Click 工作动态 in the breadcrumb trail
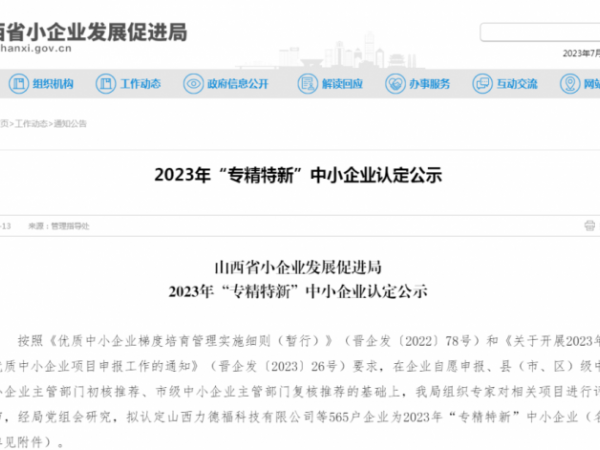 point(31,124)
